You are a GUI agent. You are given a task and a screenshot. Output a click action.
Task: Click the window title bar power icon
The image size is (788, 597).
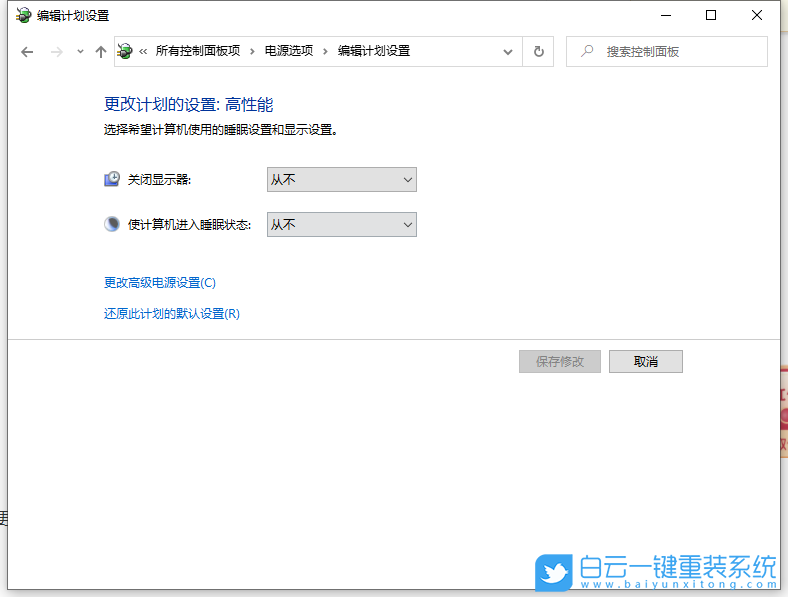23,16
